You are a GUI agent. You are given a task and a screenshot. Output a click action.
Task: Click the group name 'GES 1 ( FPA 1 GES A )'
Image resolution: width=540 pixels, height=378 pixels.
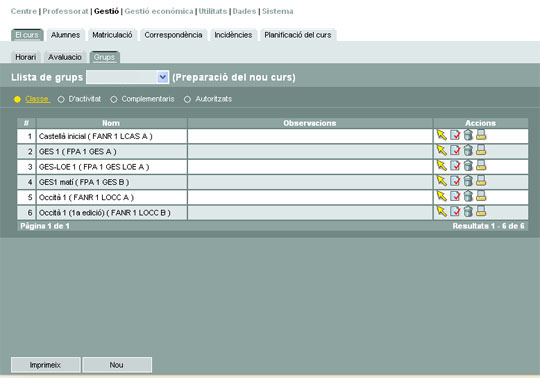click(x=77, y=151)
